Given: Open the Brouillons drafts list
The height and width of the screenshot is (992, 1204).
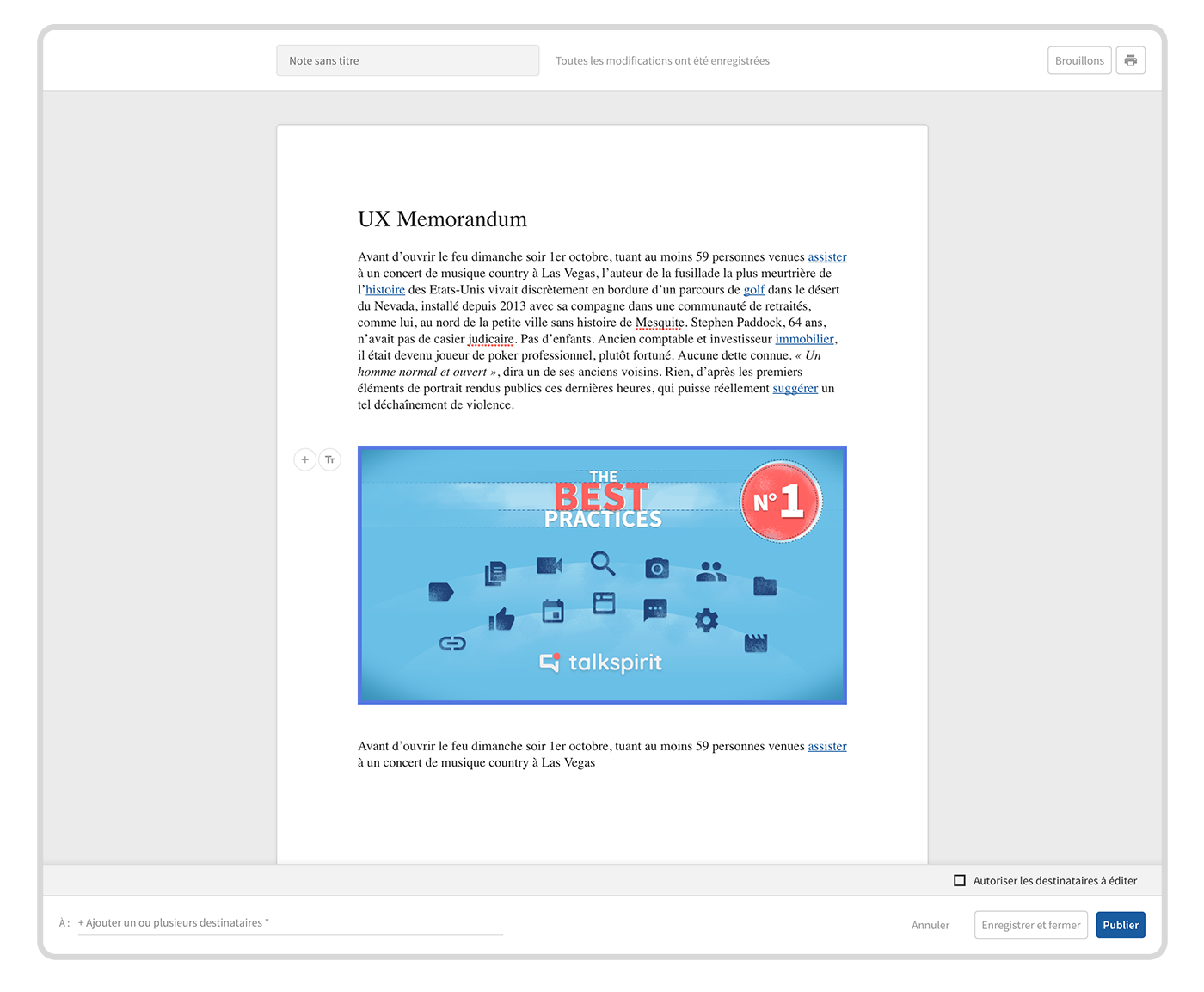Looking at the screenshot, I should pyautogui.click(x=1079, y=60).
